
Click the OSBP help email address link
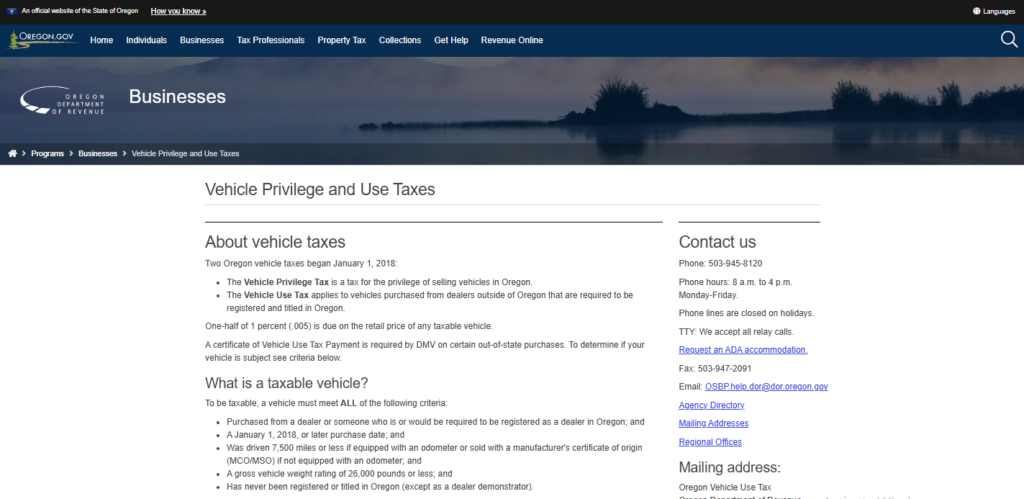[x=764, y=386]
